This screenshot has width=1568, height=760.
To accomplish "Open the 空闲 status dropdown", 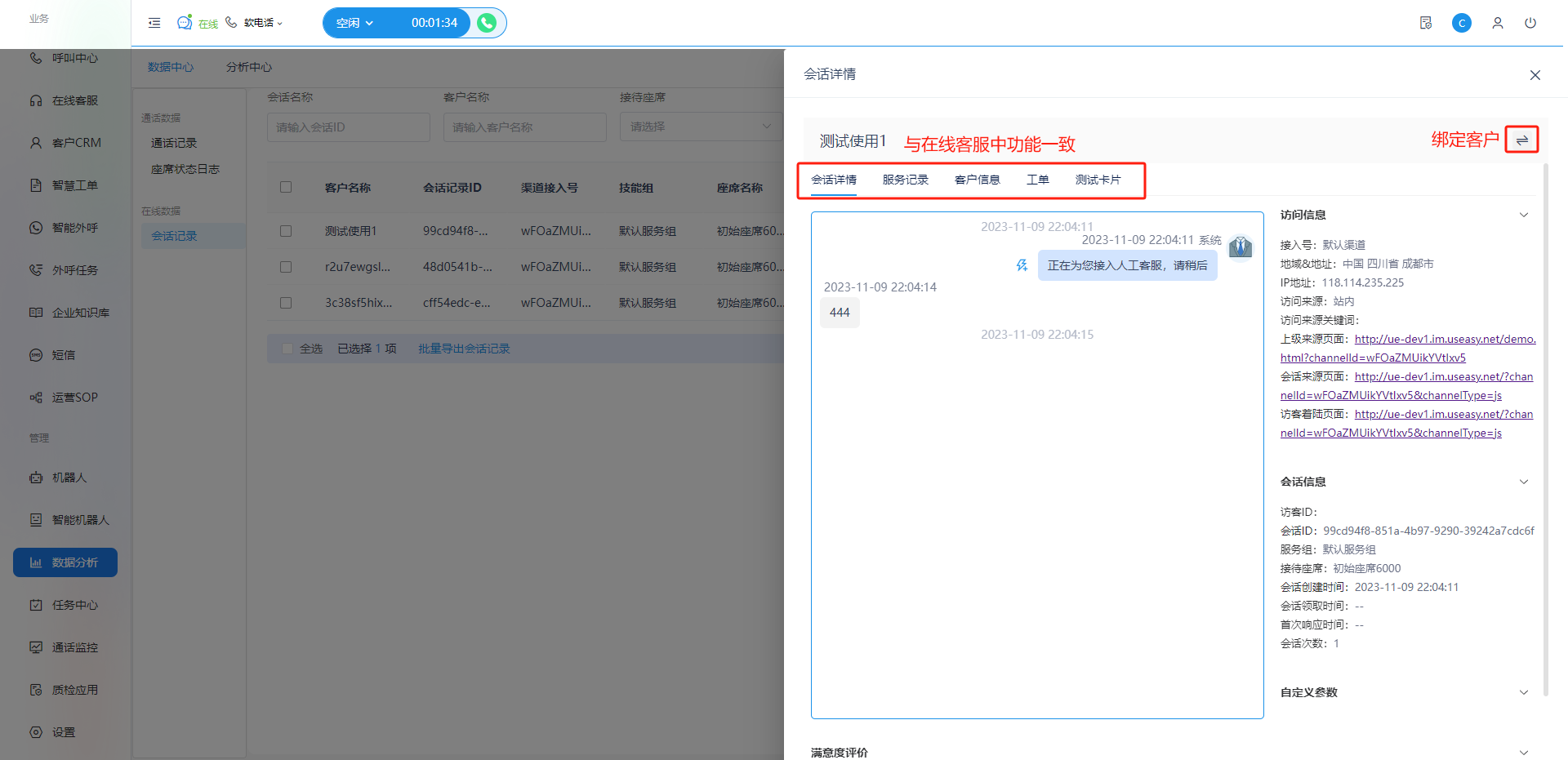I will (x=355, y=23).
